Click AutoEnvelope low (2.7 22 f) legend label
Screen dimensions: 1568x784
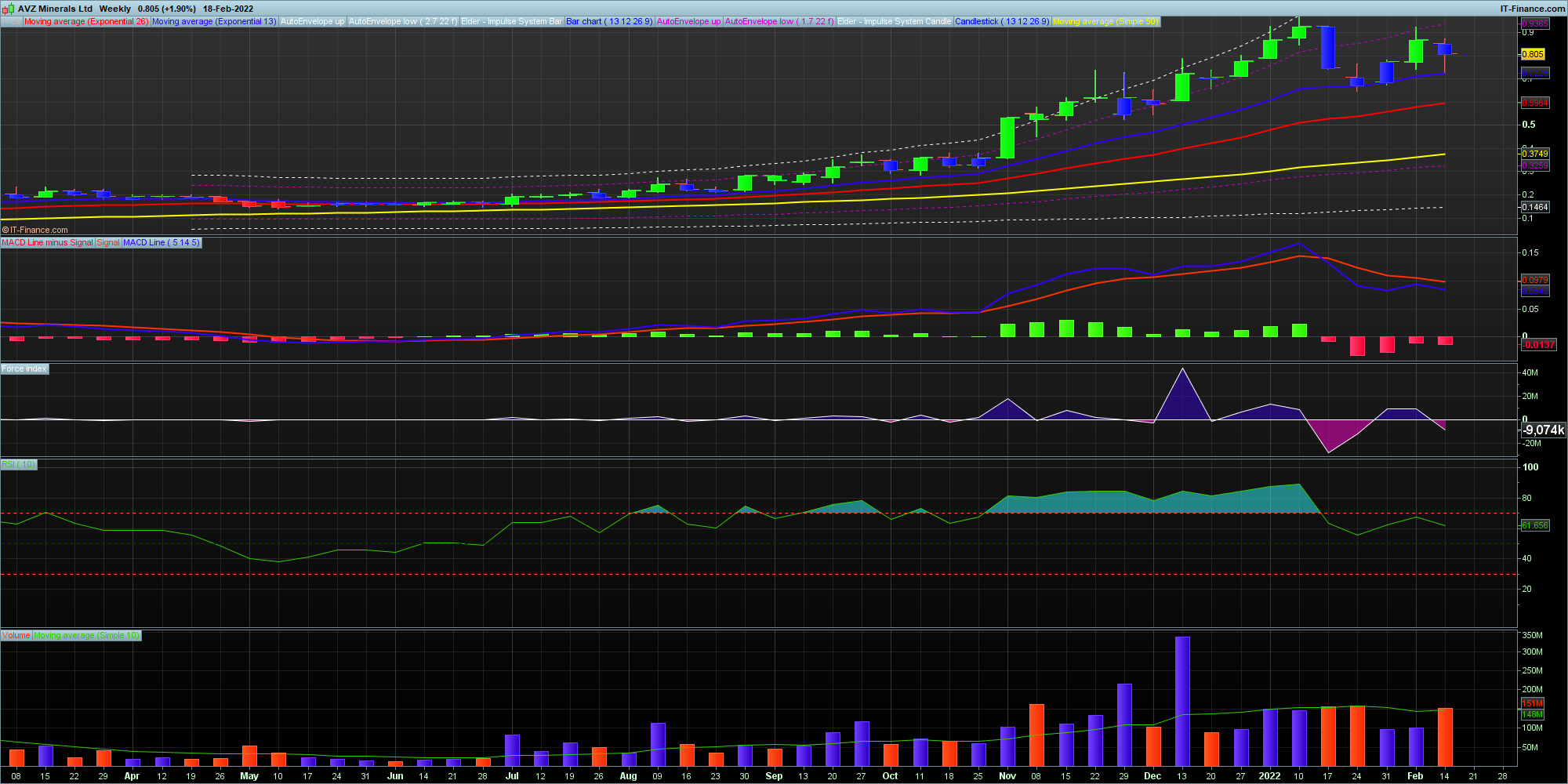(x=402, y=21)
